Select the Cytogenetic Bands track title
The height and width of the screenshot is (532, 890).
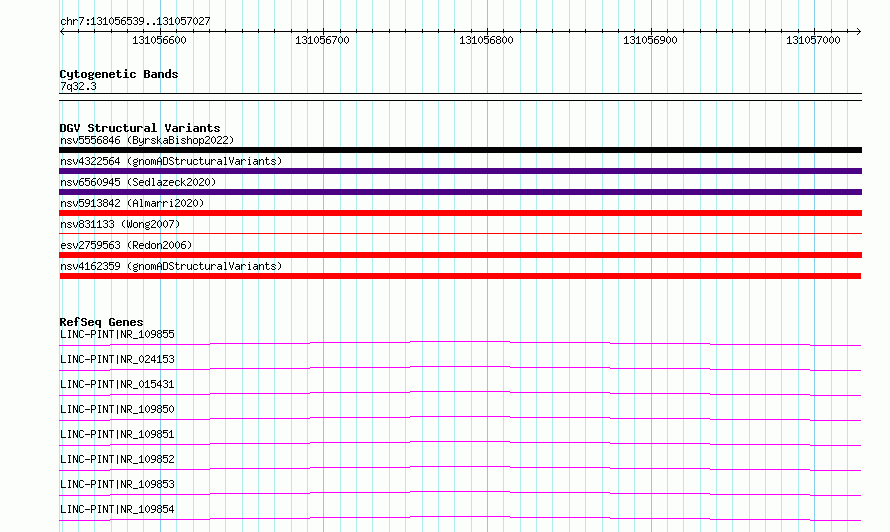coord(119,74)
